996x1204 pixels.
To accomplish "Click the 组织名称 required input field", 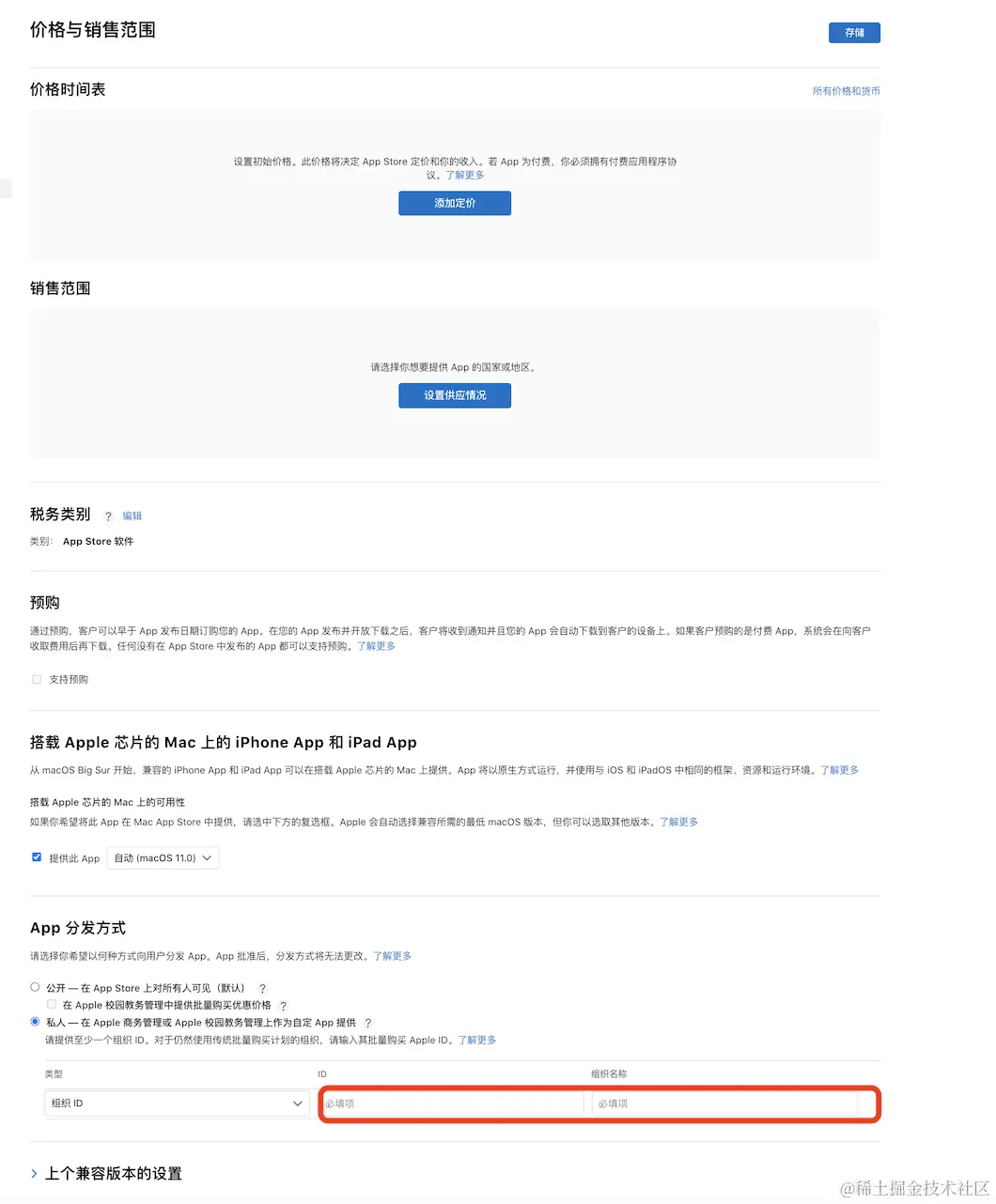I will pos(724,1104).
